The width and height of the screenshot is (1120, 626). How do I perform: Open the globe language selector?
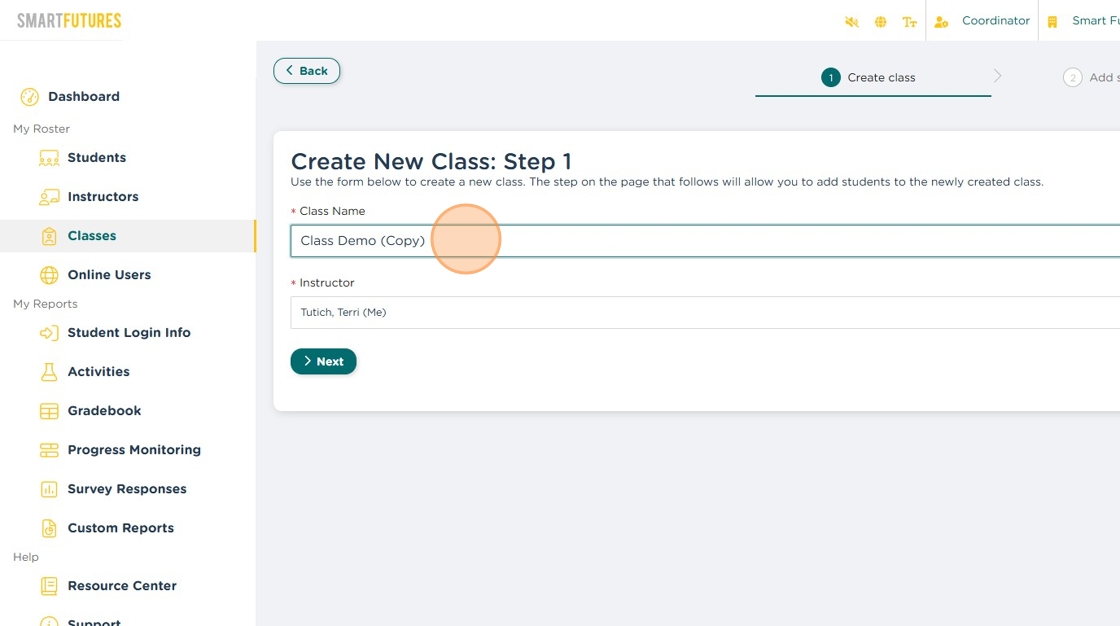click(880, 21)
